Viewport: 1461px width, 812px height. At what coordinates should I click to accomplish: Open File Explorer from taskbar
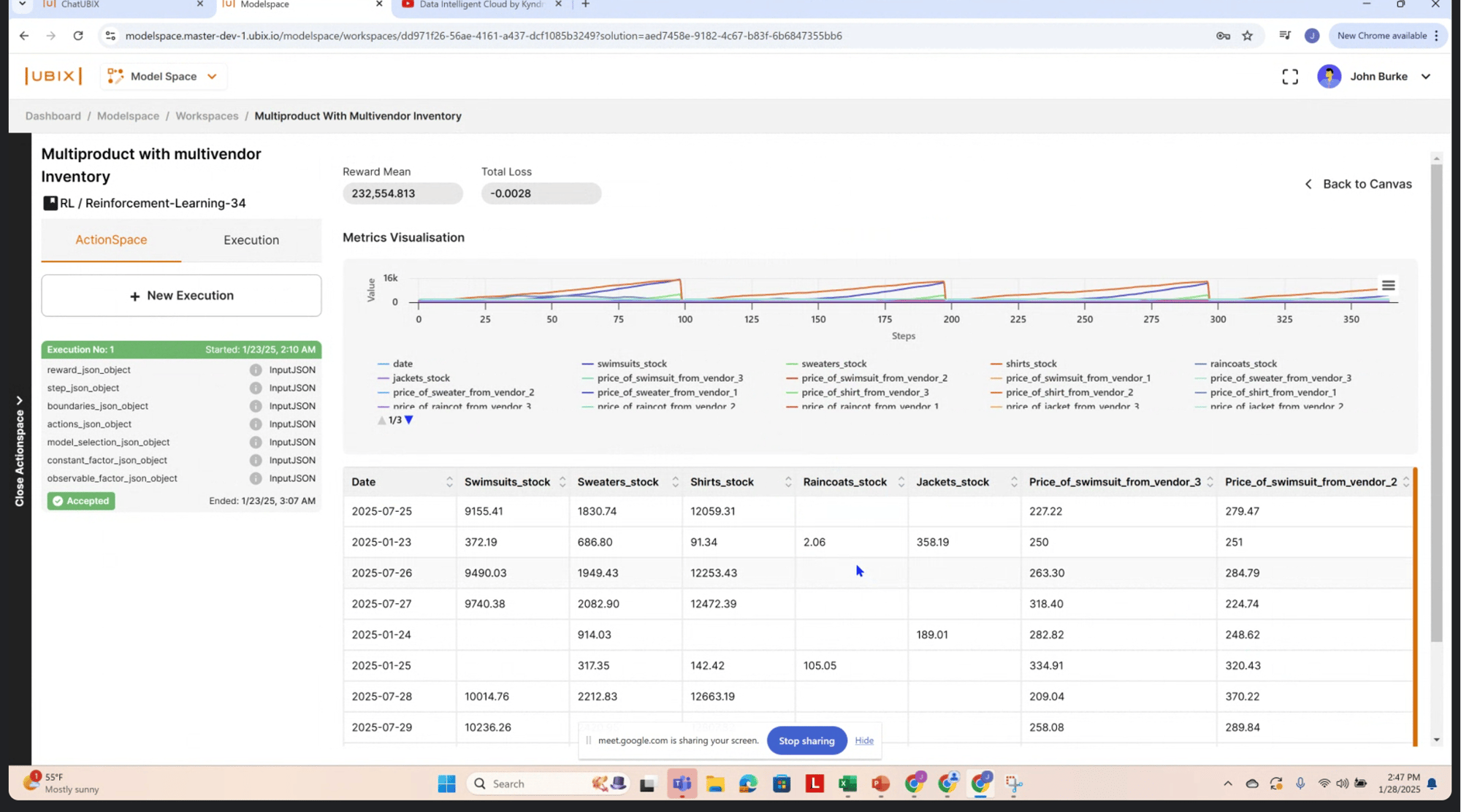tap(715, 784)
